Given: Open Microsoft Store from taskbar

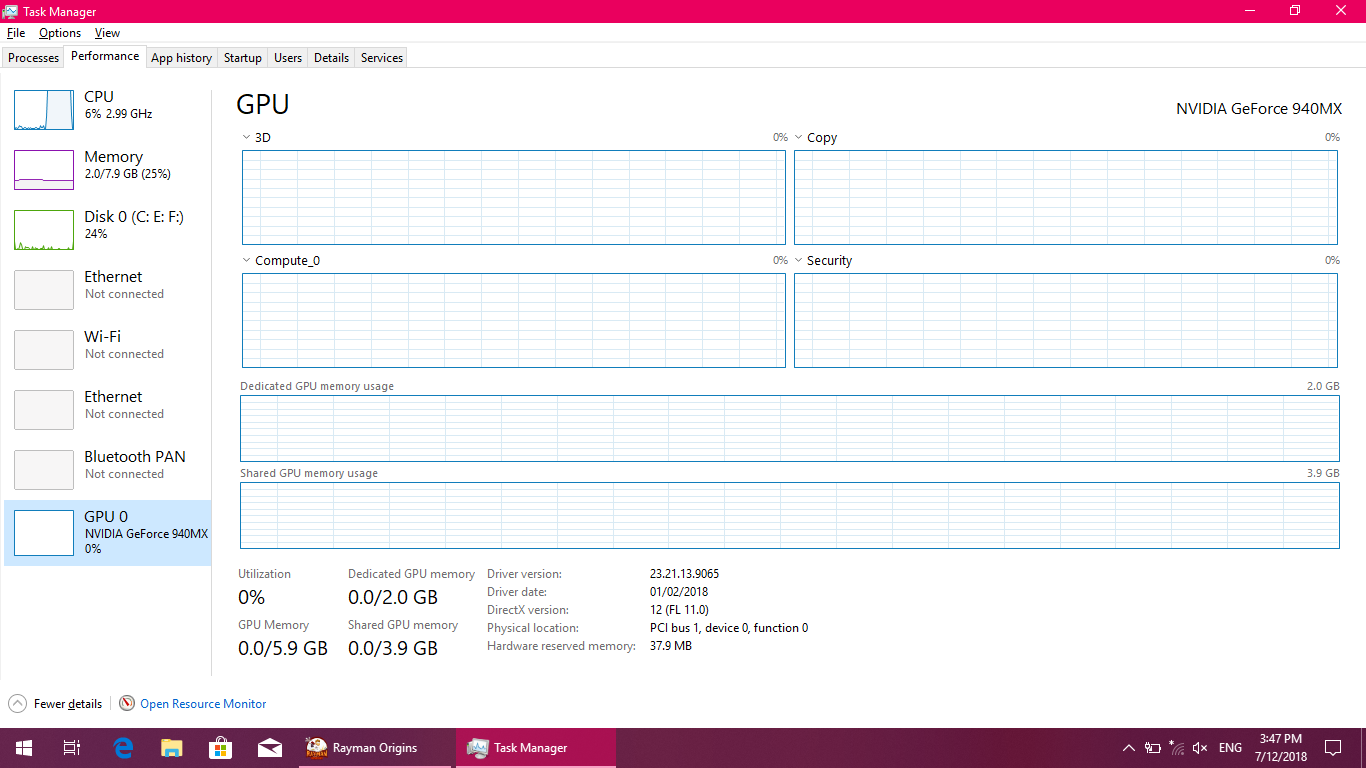Looking at the screenshot, I should [221, 748].
